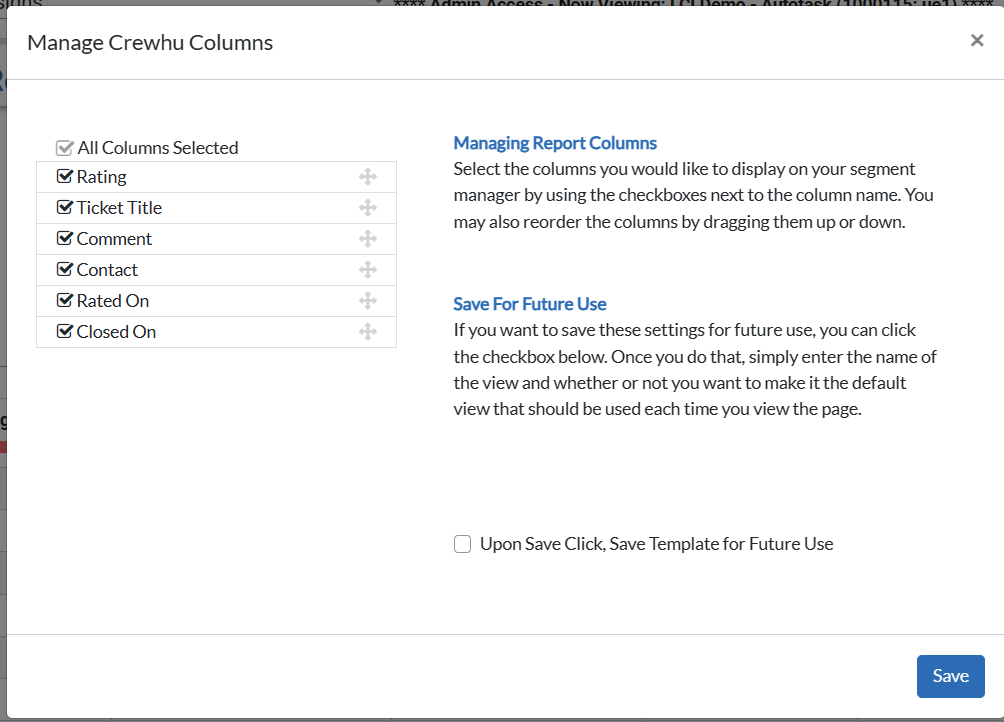Close the Manage Crewhu Columns dialog
The image size is (1004, 722).
(x=977, y=40)
